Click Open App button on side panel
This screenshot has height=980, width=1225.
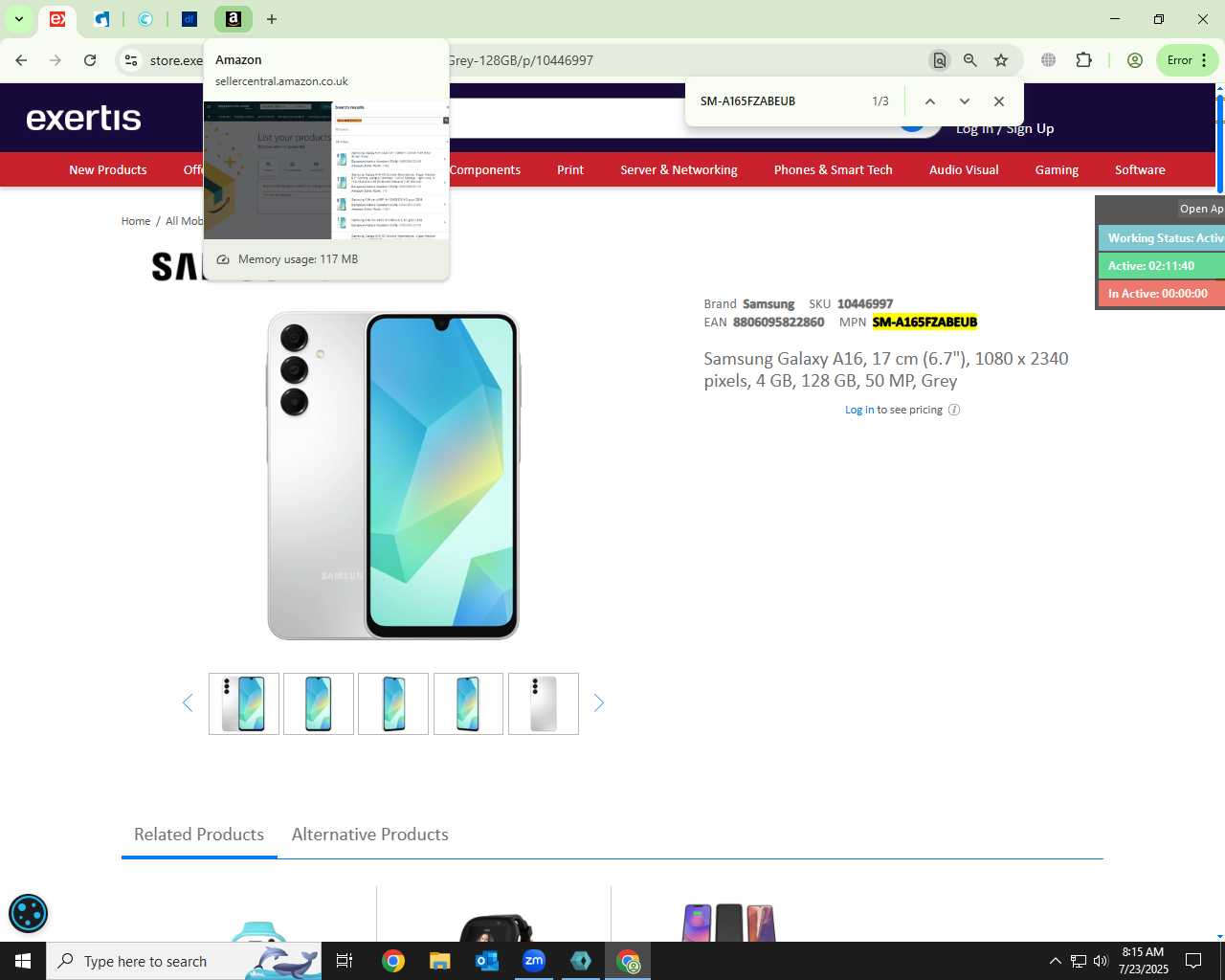click(x=1201, y=209)
